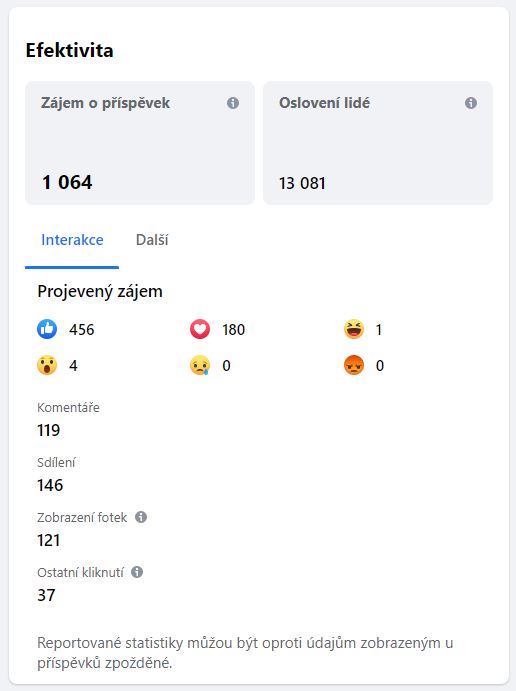This screenshot has width=516, height=691.
Task: Click the red heart Love reaction icon
Action: click(x=200, y=329)
